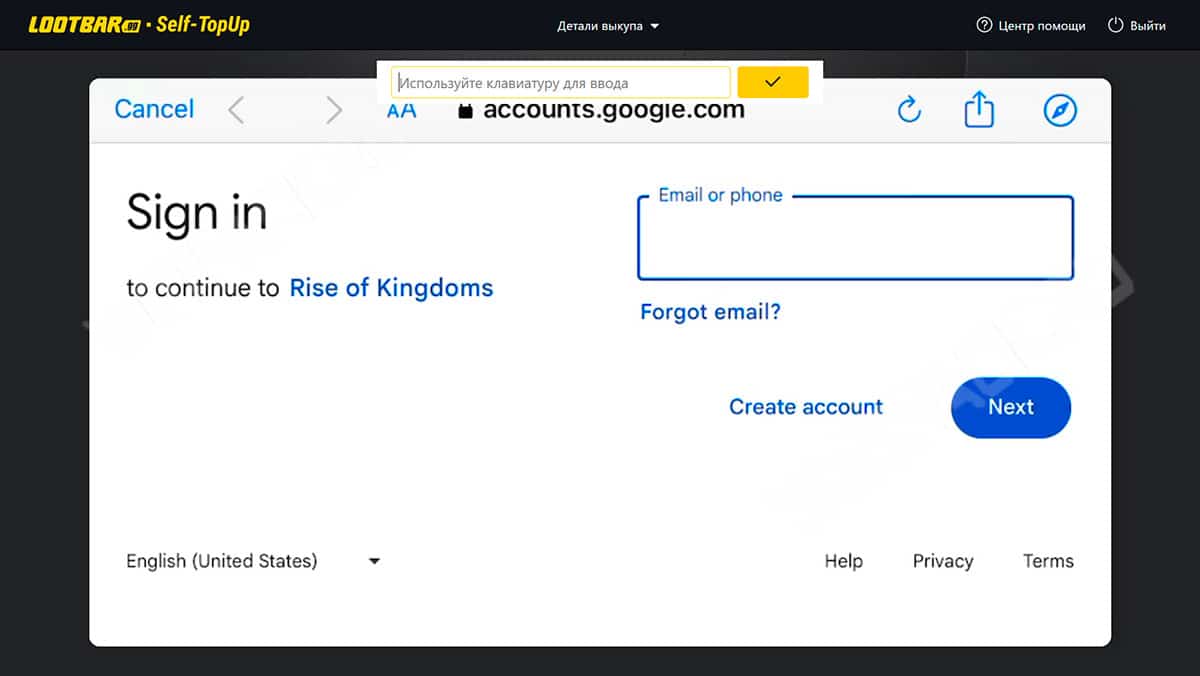1200x676 pixels.
Task: Focus the Email or phone field
Action: [x=855, y=240]
